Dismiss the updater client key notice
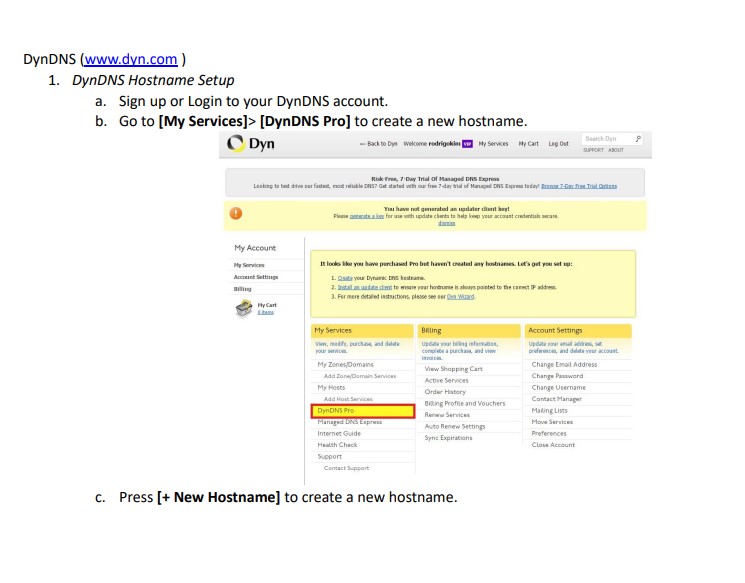This screenshot has height=583, width=745. click(x=446, y=223)
